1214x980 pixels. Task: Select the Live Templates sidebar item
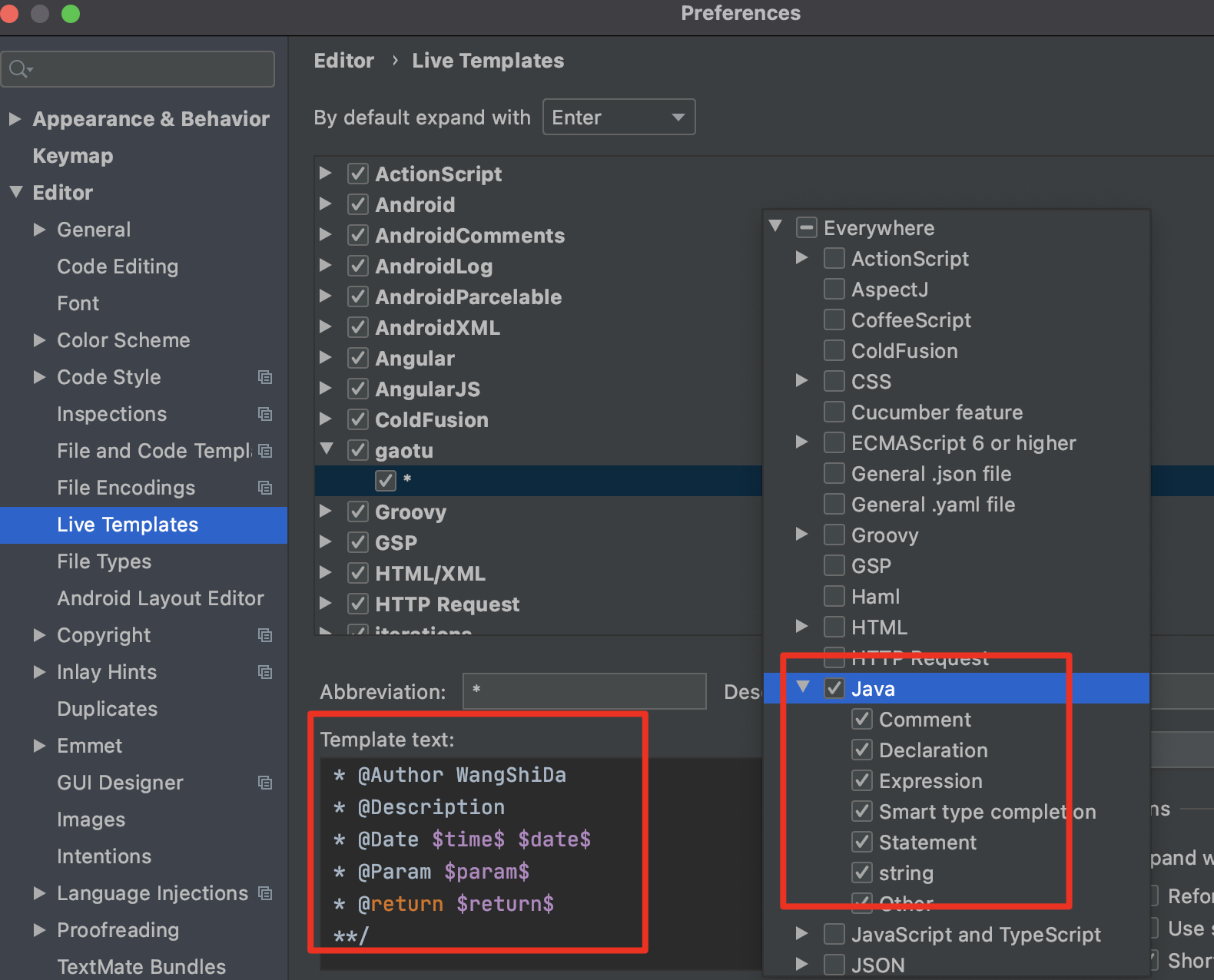pyautogui.click(x=128, y=525)
